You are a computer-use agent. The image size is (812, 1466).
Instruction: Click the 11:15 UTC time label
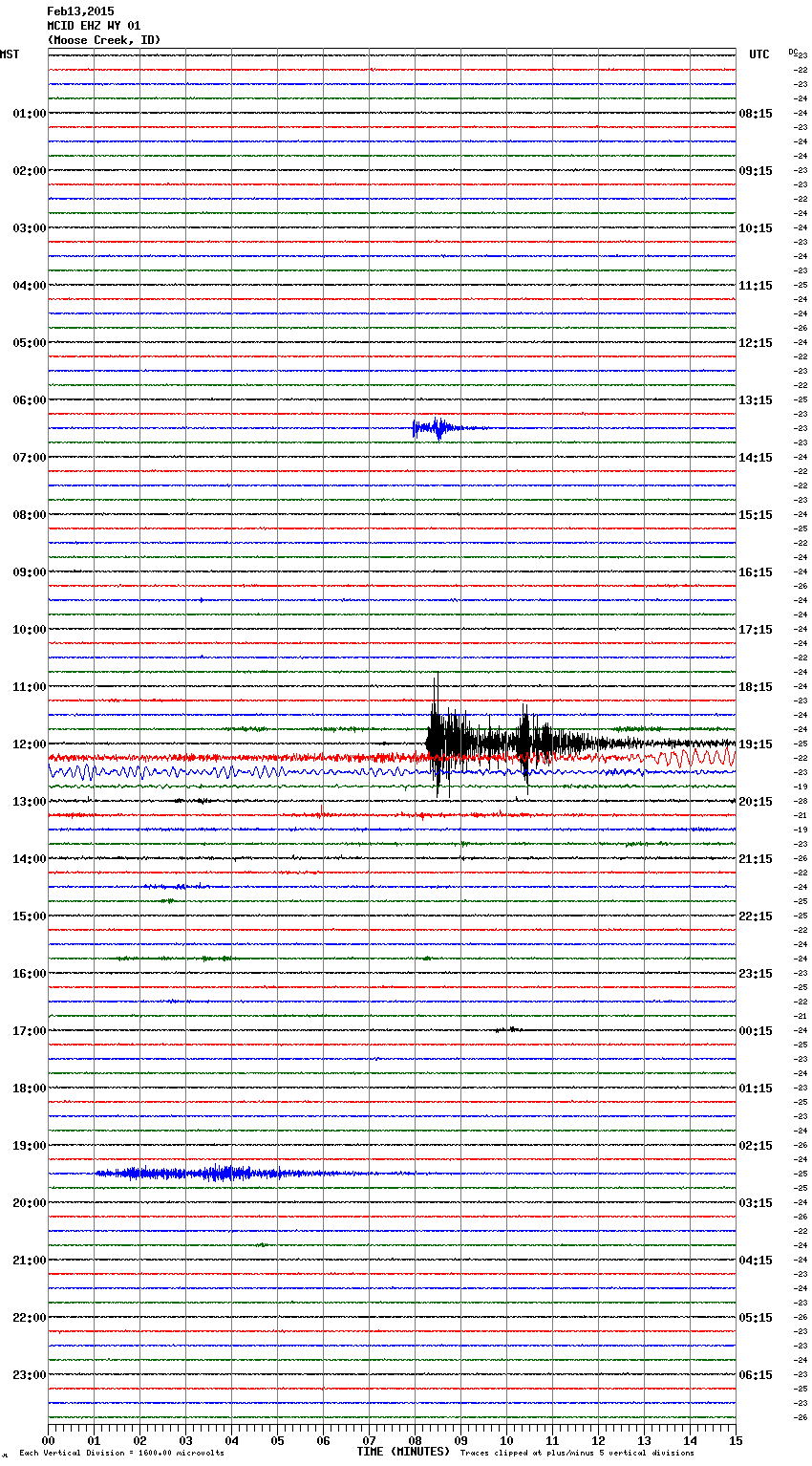pyautogui.click(x=756, y=286)
